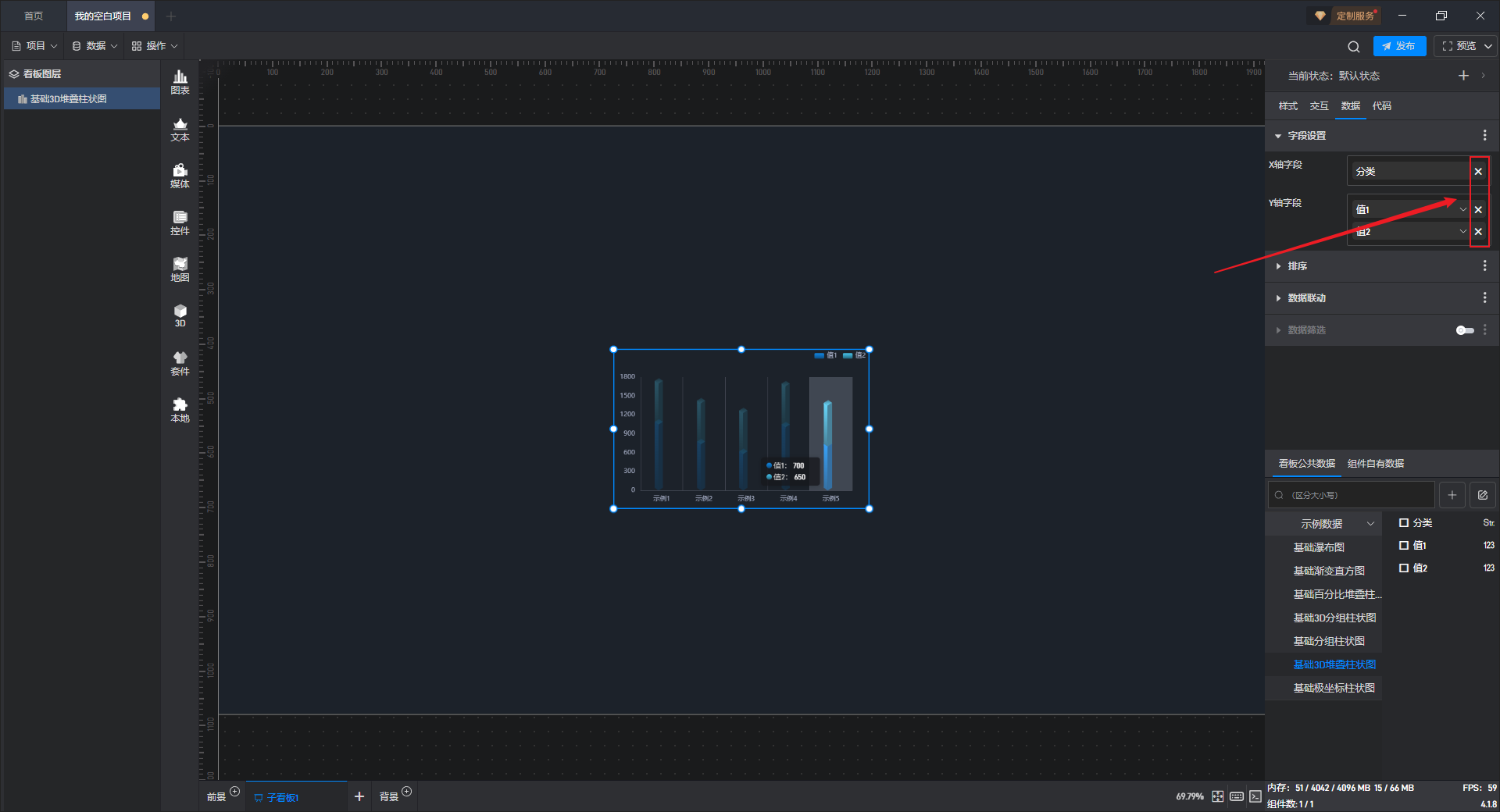Image resolution: width=1500 pixels, height=812 pixels.
Task: Expand the 数据联动 section
Action: 1278,298
